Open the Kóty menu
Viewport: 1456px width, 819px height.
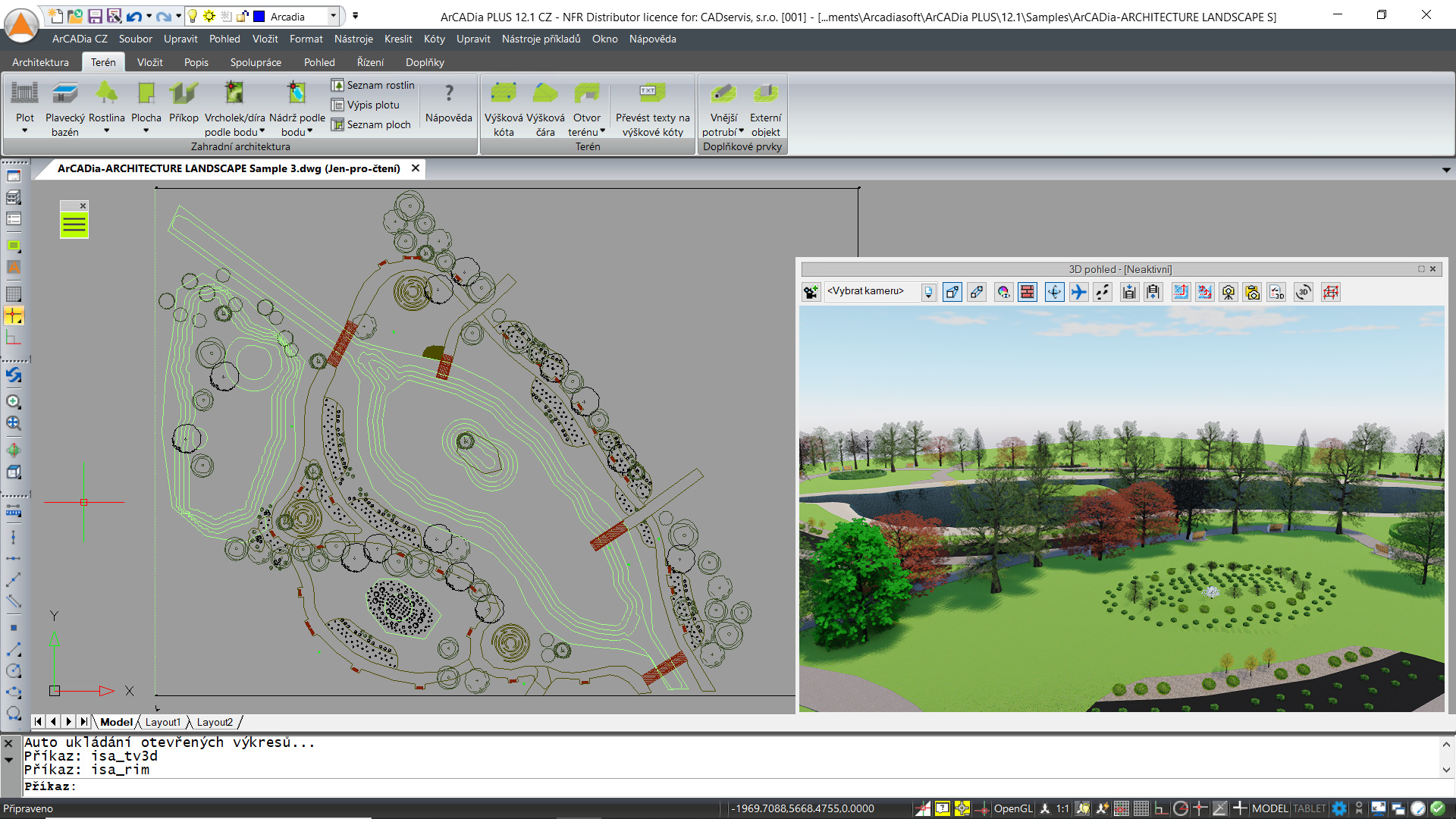coord(435,39)
